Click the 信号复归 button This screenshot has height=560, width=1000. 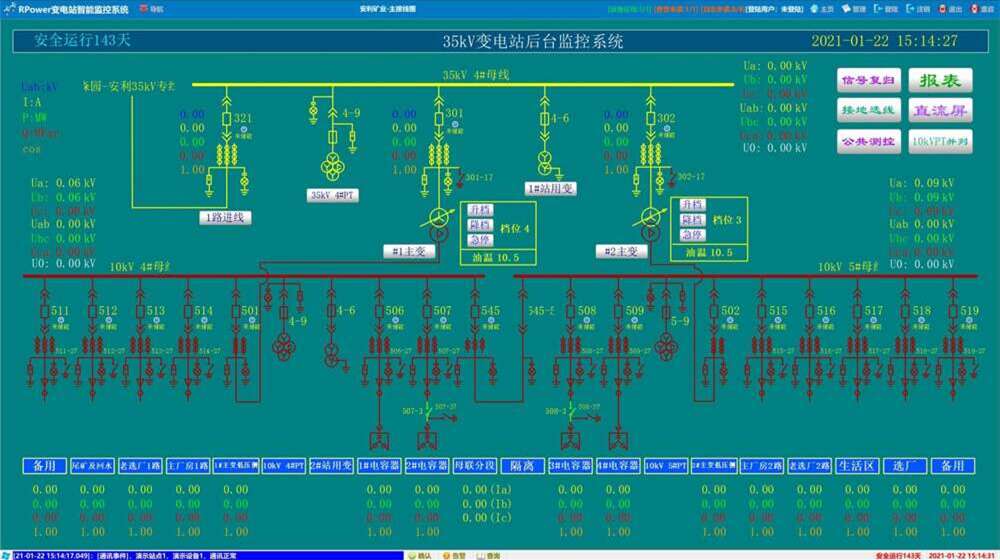pyautogui.click(x=870, y=80)
